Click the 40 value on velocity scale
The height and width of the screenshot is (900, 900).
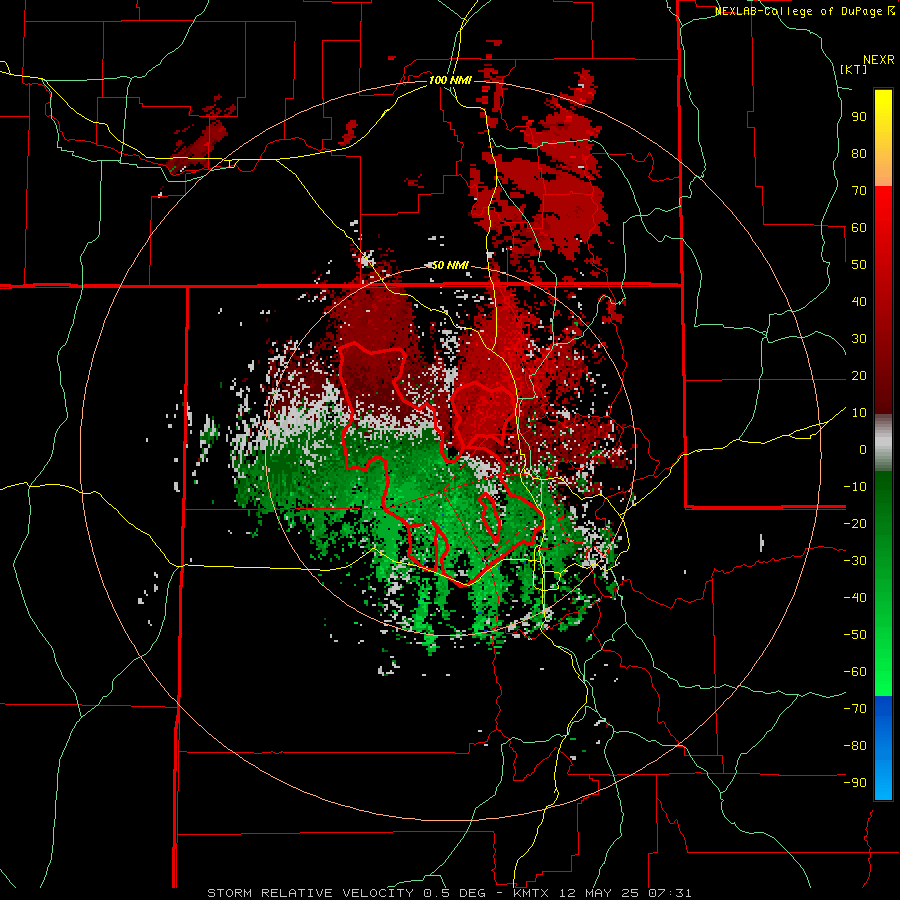859,302
